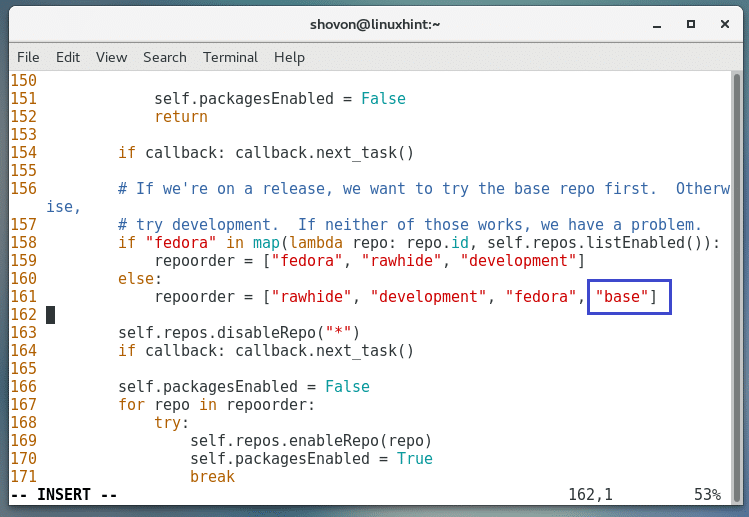Click the self.repos.disableRepo line
The image size is (749, 517).
coord(240,333)
